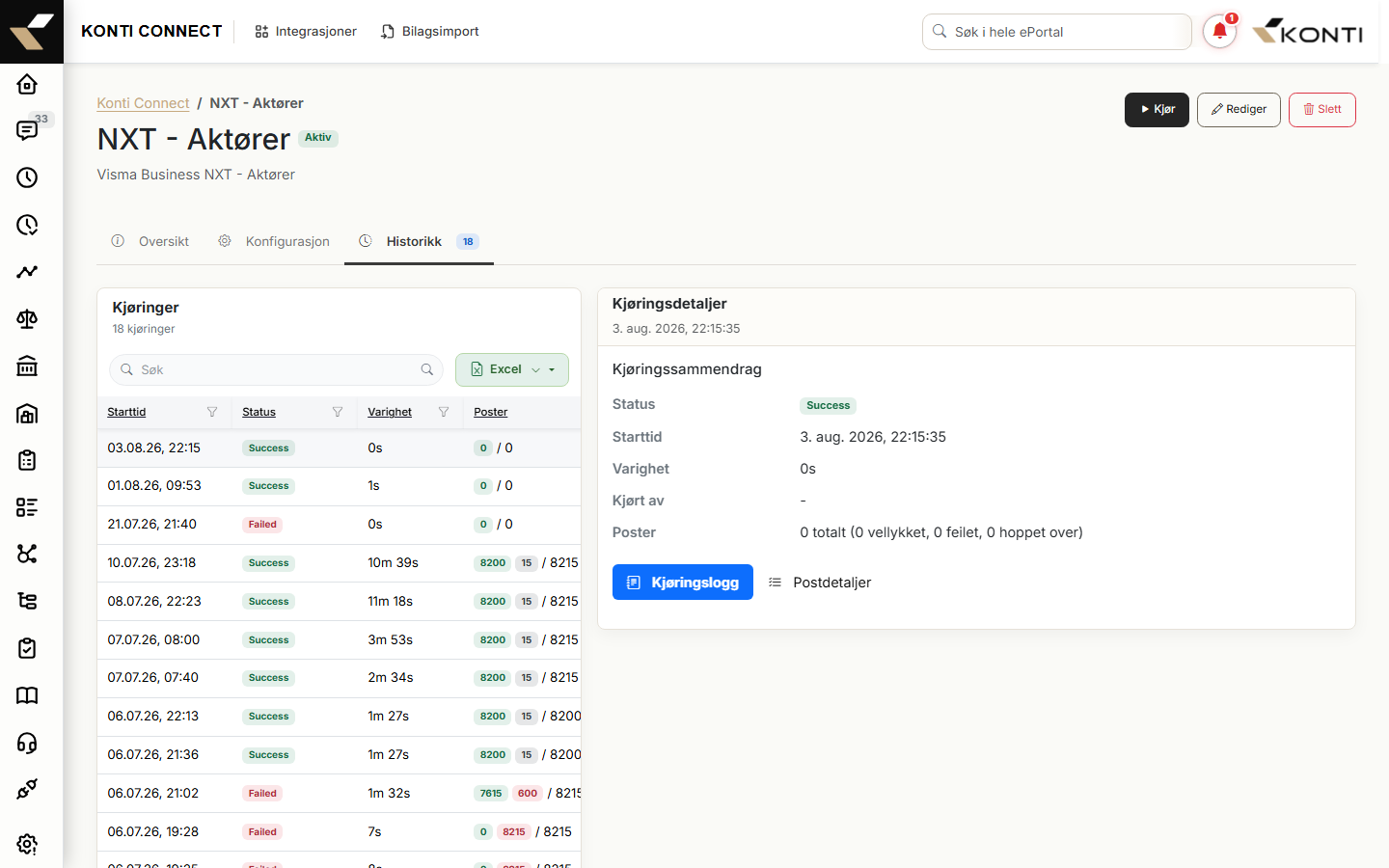The width and height of the screenshot is (1389, 868).
Task: Click the Rediger button
Action: click(1239, 110)
